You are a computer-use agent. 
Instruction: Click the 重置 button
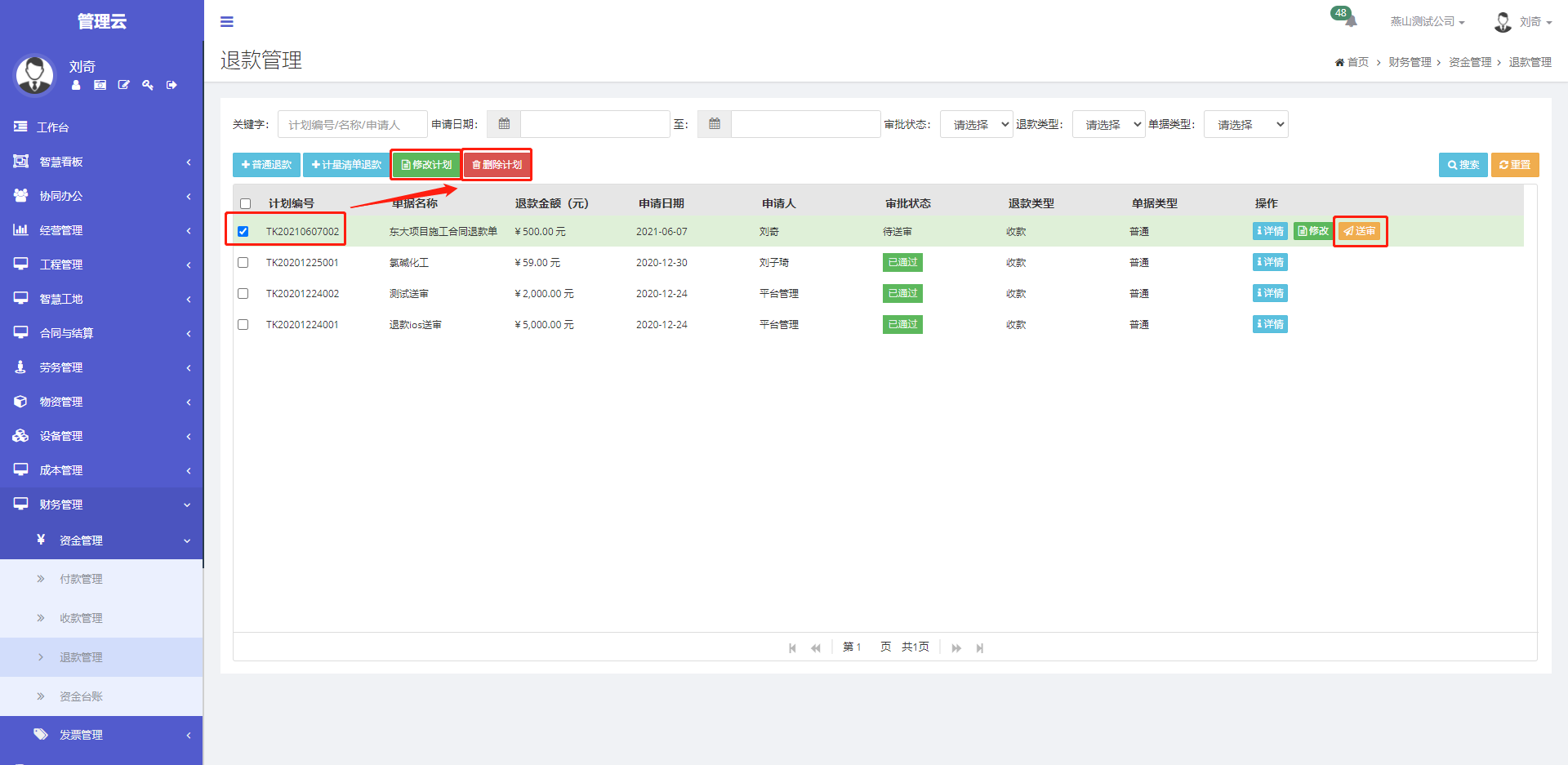pyautogui.click(x=1515, y=165)
